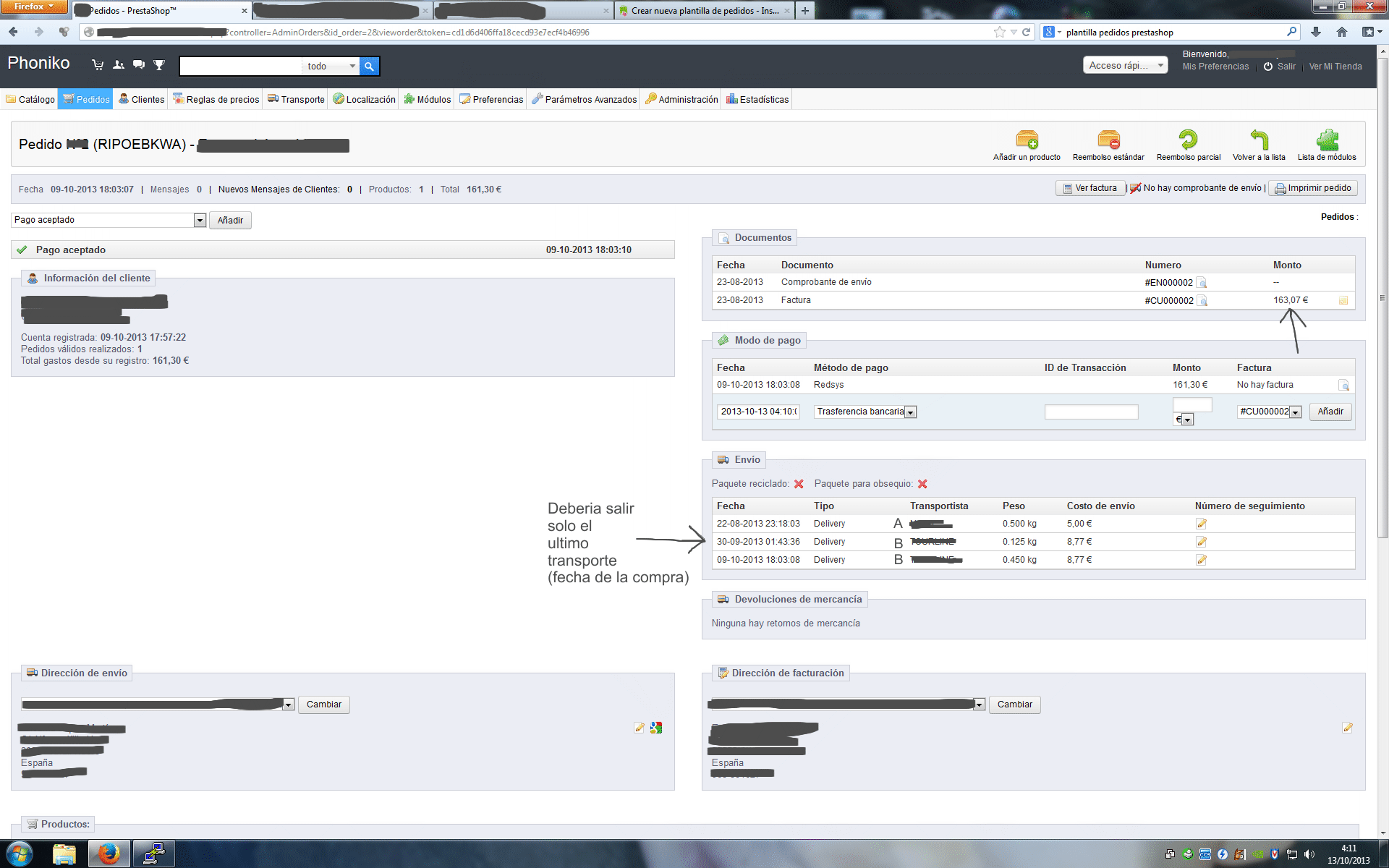Open Google Maps icon for shipping address
Viewport: 1389px width, 868px height.
point(656,728)
